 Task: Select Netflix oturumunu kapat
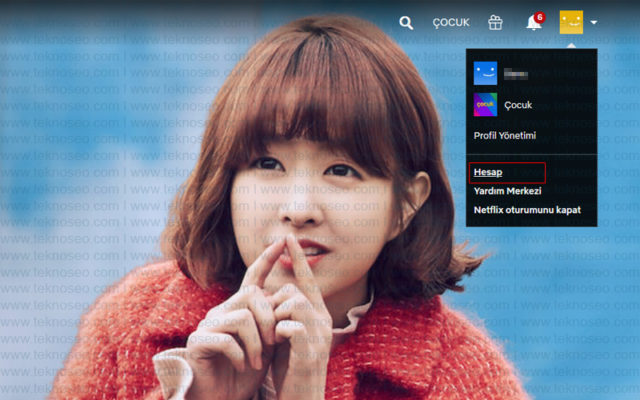tap(527, 210)
